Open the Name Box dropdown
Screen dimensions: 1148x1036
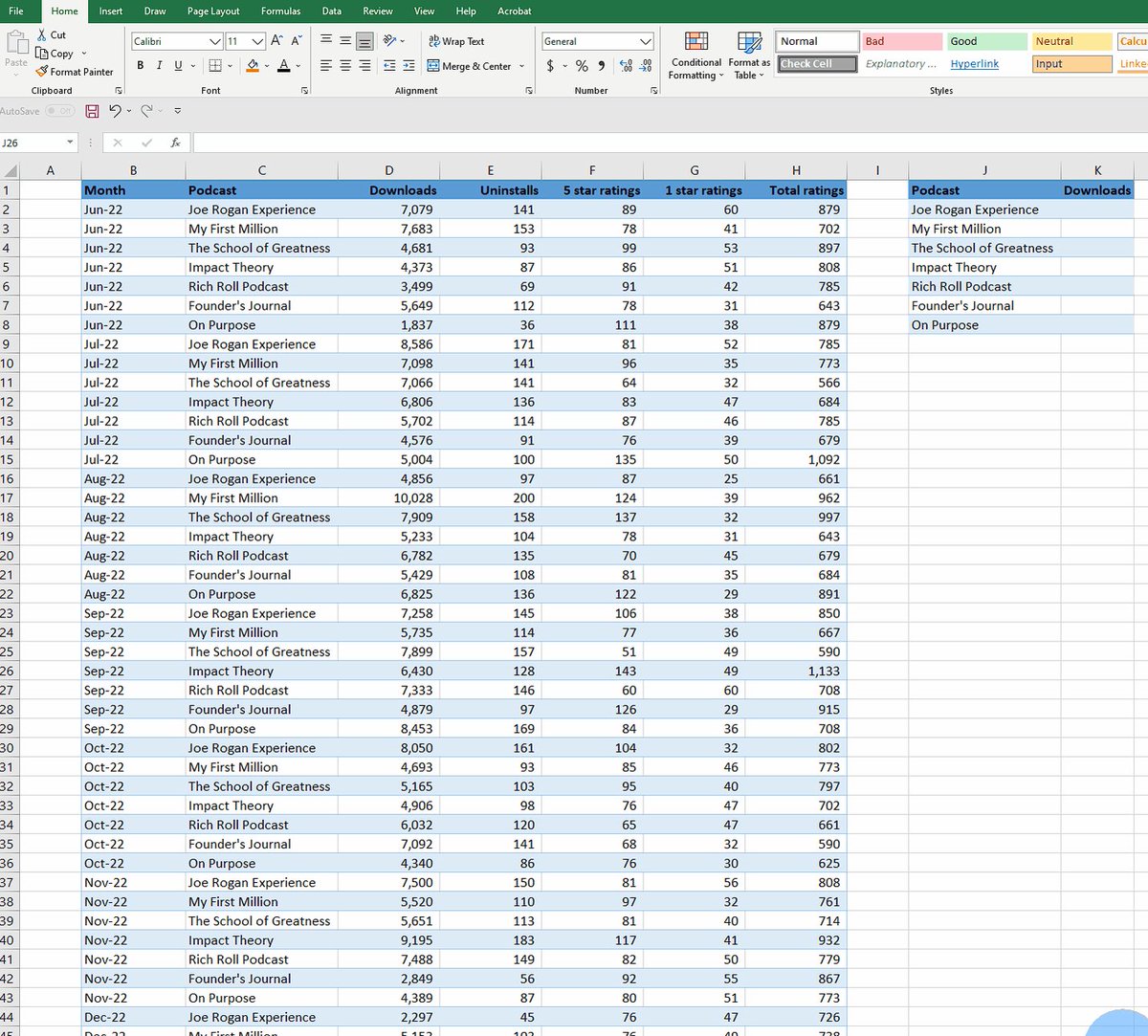(x=70, y=143)
